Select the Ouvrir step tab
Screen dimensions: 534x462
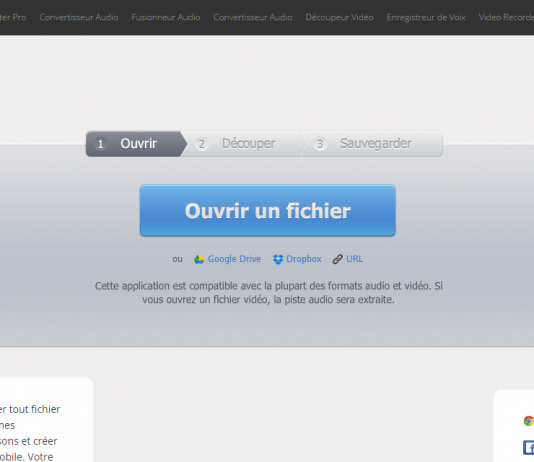pos(136,144)
